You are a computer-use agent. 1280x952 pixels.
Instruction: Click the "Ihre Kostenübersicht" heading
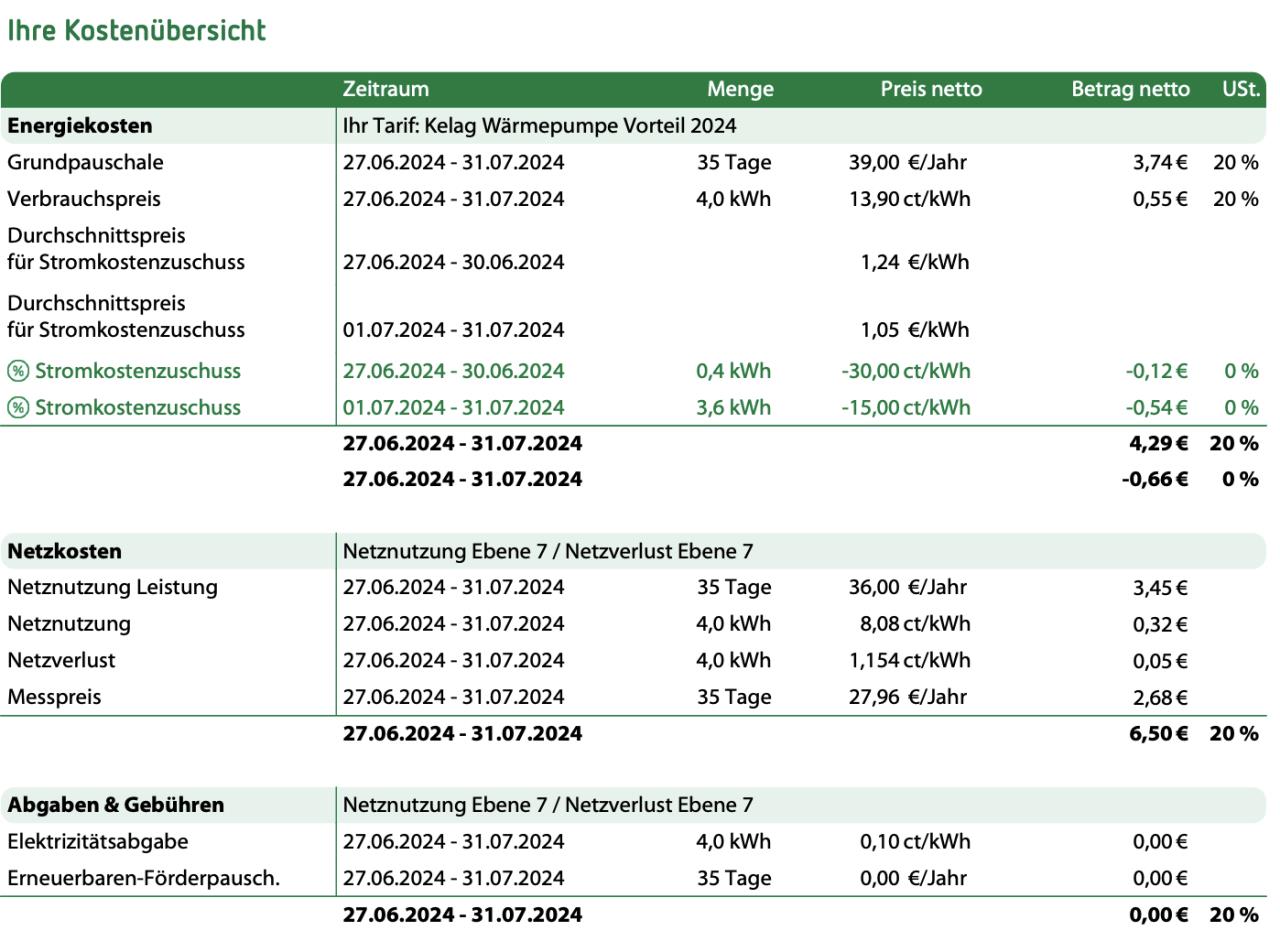click(137, 31)
